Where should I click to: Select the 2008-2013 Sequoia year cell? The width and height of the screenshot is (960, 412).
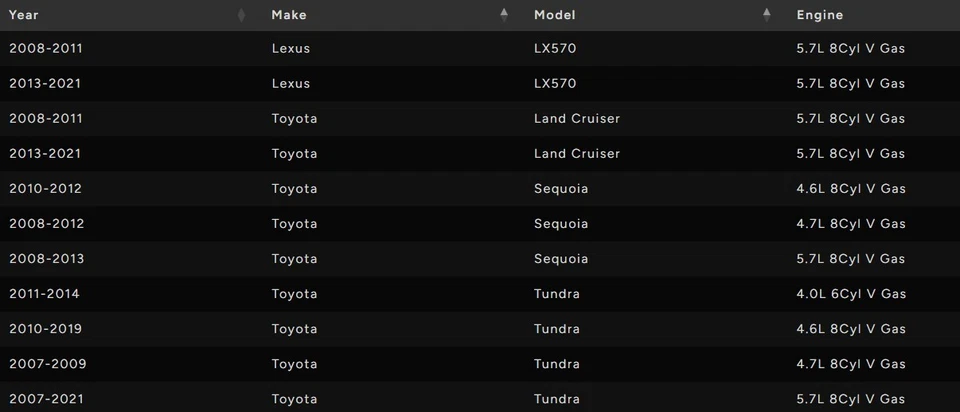pyautogui.click(x=47, y=258)
